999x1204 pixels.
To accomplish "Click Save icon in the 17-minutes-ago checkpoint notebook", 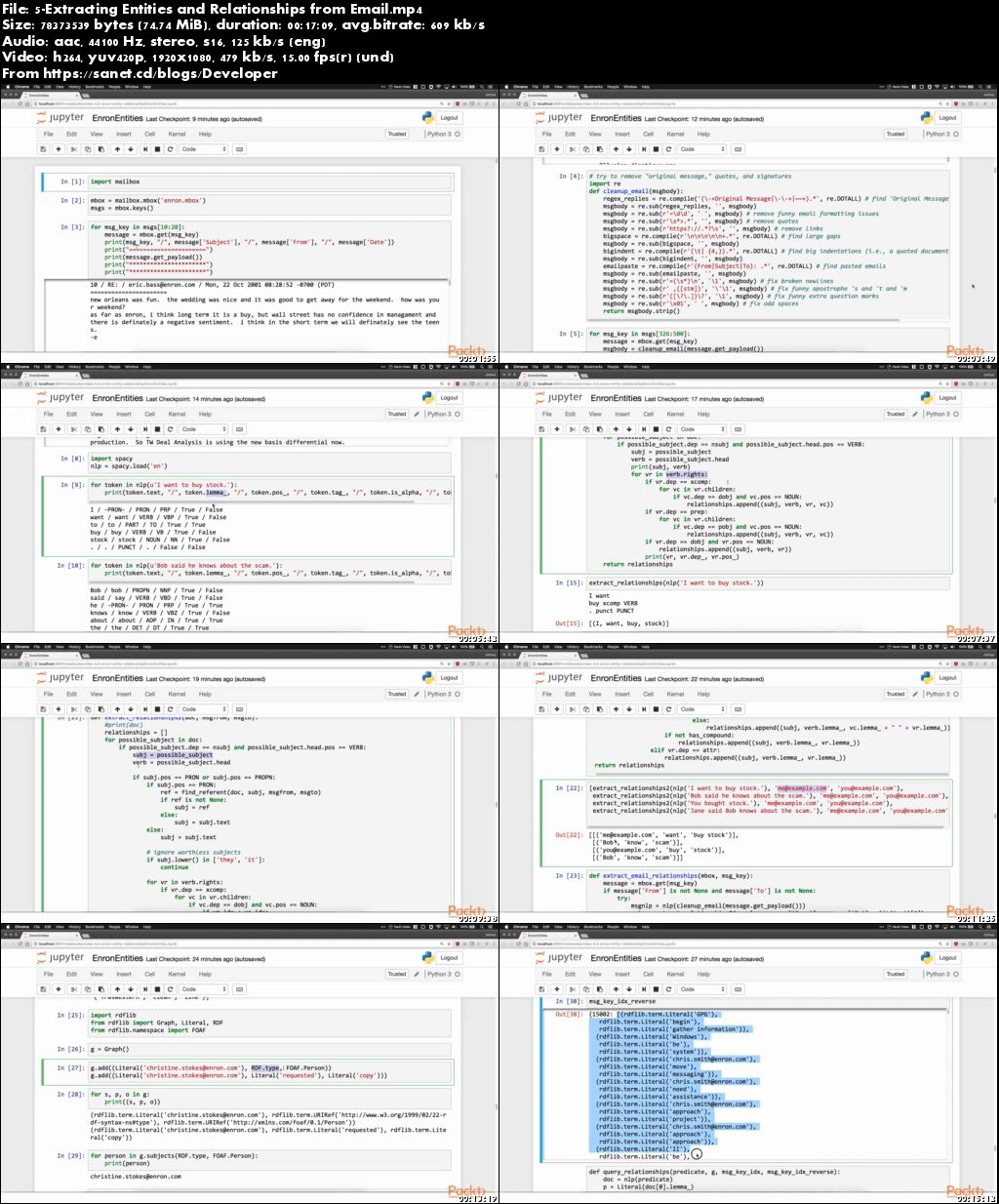I will click(541, 429).
